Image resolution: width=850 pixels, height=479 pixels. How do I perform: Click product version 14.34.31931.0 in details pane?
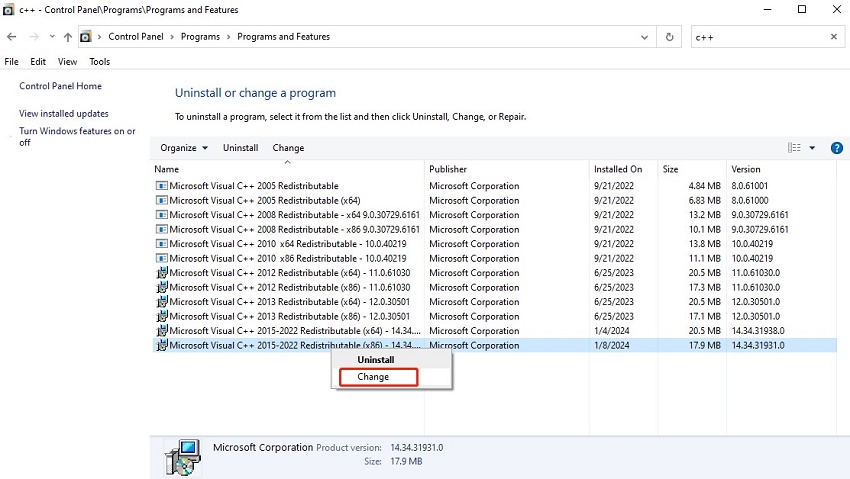click(416, 448)
